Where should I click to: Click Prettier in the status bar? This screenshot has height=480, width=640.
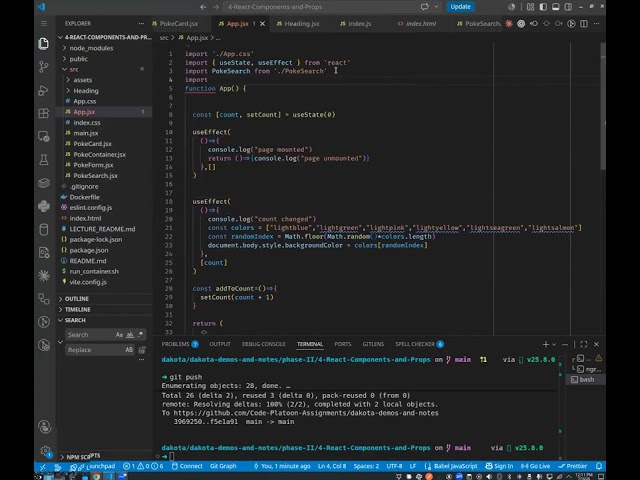(x=573, y=466)
